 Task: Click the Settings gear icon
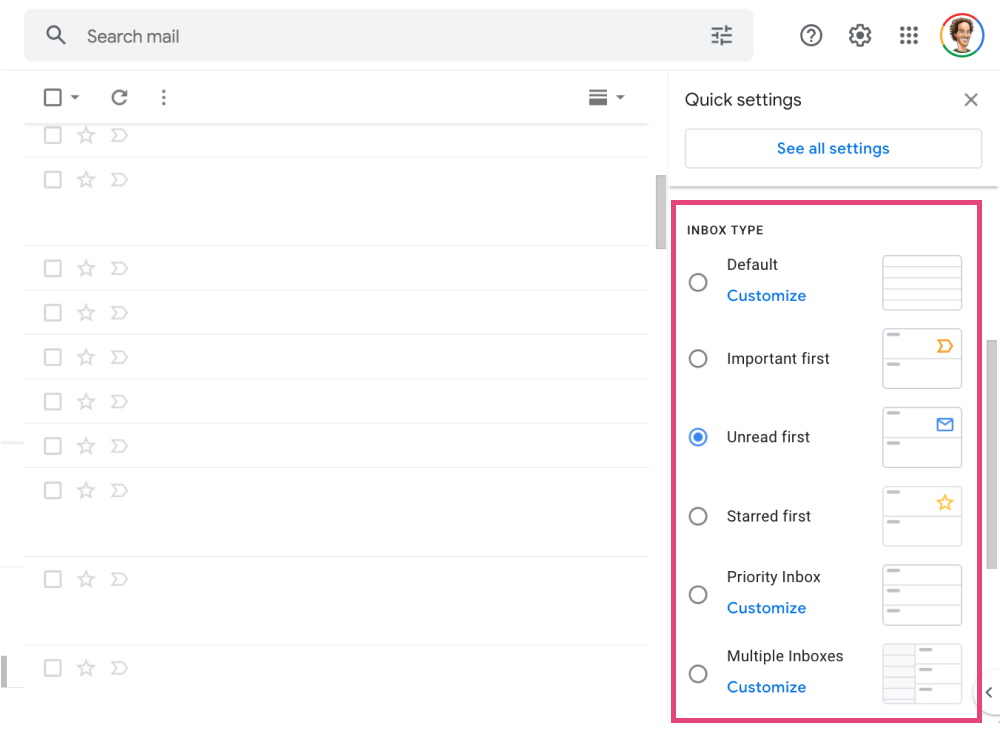[860, 36]
